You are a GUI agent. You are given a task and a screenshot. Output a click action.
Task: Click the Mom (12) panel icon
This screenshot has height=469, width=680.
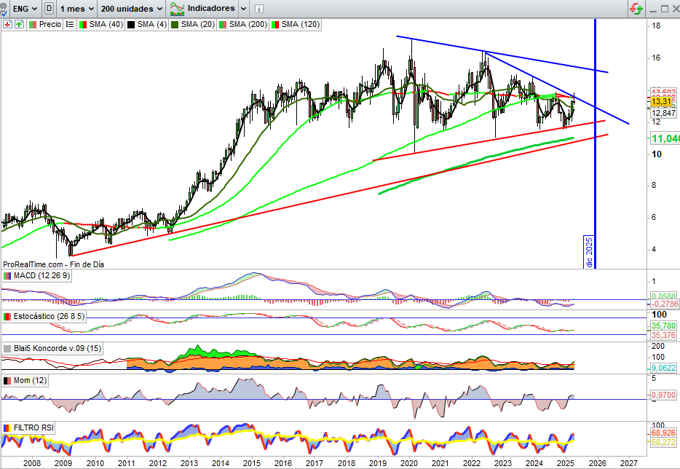[7, 380]
